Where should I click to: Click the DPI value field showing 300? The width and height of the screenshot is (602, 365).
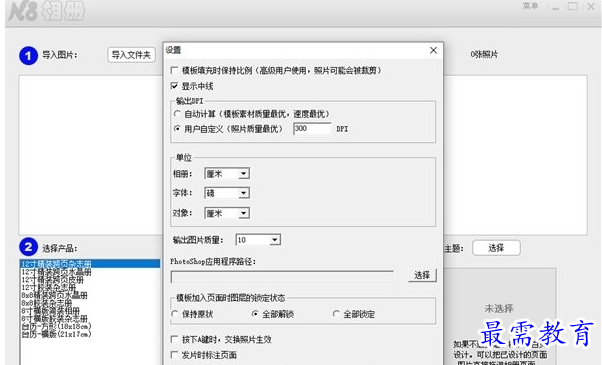[x=312, y=129]
